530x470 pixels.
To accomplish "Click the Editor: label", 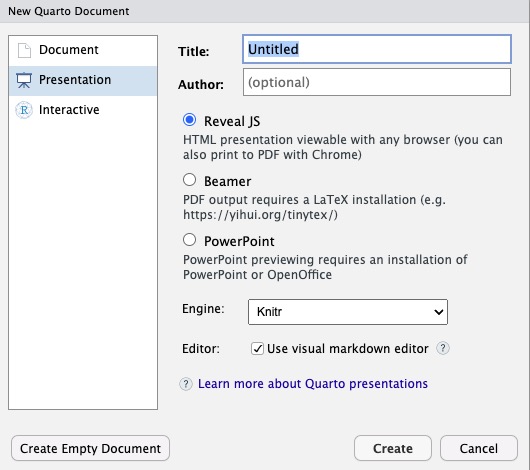I will [201, 349].
